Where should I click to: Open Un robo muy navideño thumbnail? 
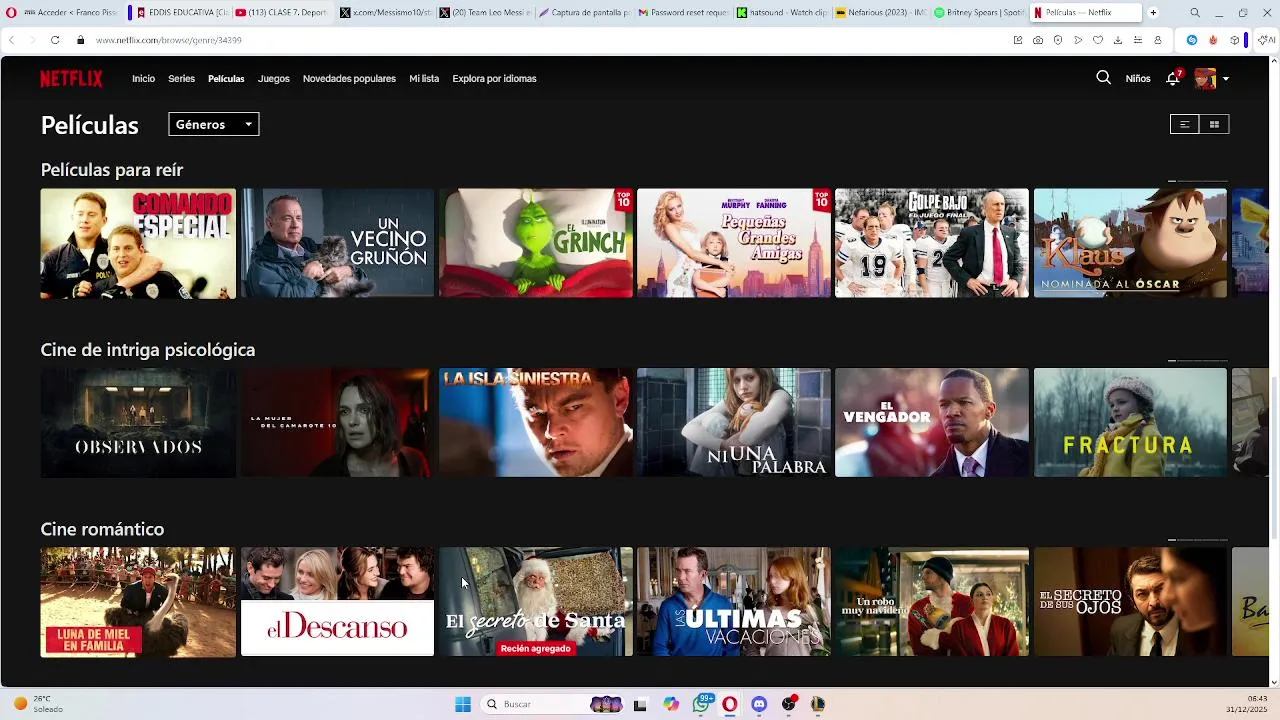pyautogui.click(x=932, y=602)
